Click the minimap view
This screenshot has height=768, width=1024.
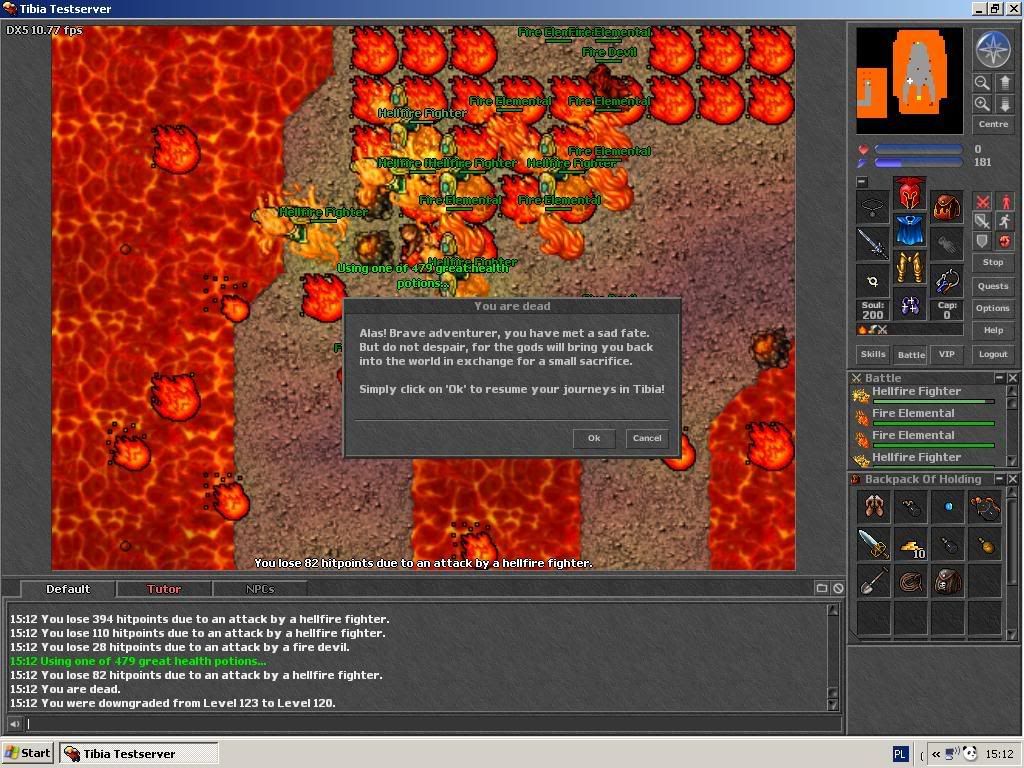[909, 80]
